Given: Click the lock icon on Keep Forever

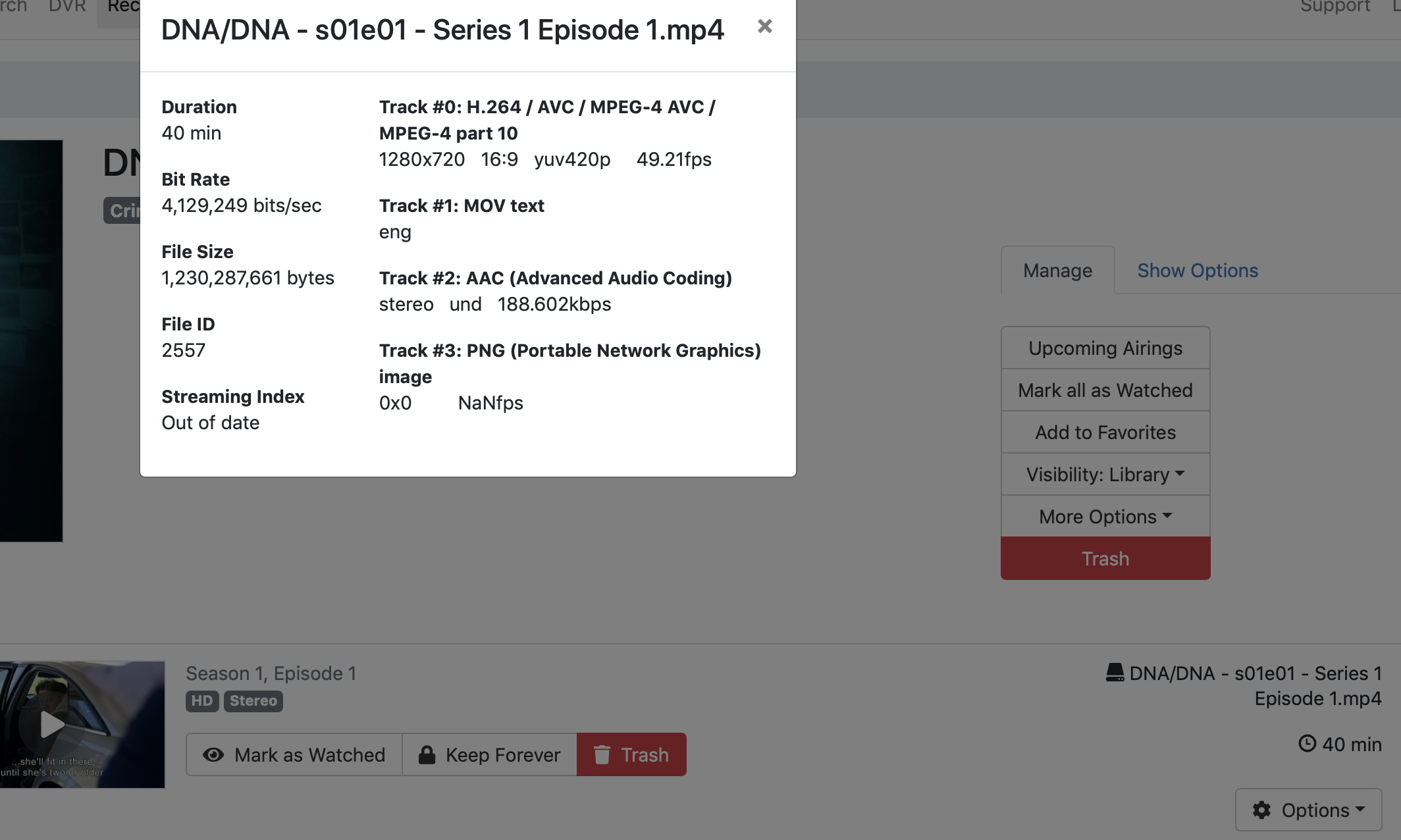Looking at the screenshot, I should tap(427, 754).
